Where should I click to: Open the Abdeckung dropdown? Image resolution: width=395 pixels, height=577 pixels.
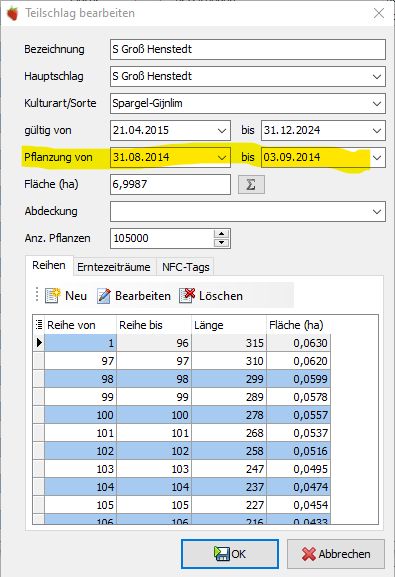pos(377,212)
